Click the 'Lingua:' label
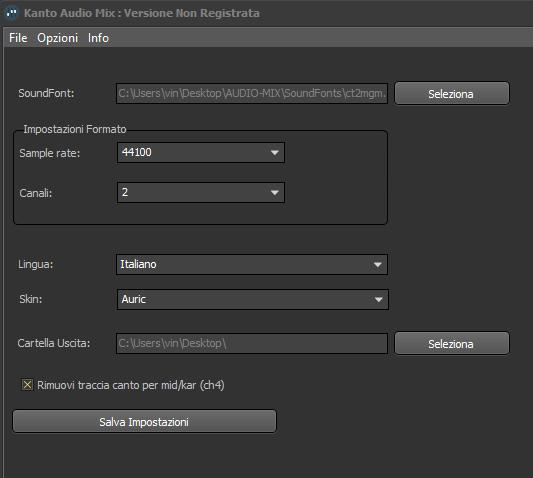533x478 pixels. tap(36, 264)
